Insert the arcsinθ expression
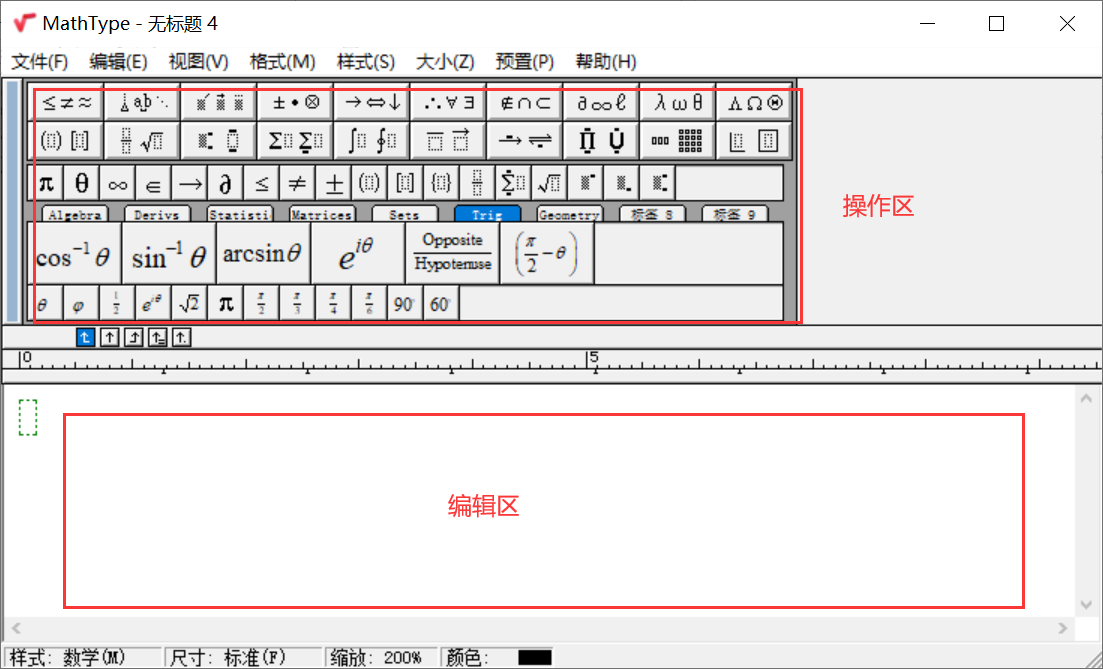Image resolution: width=1103 pixels, height=669 pixels. click(x=263, y=254)
